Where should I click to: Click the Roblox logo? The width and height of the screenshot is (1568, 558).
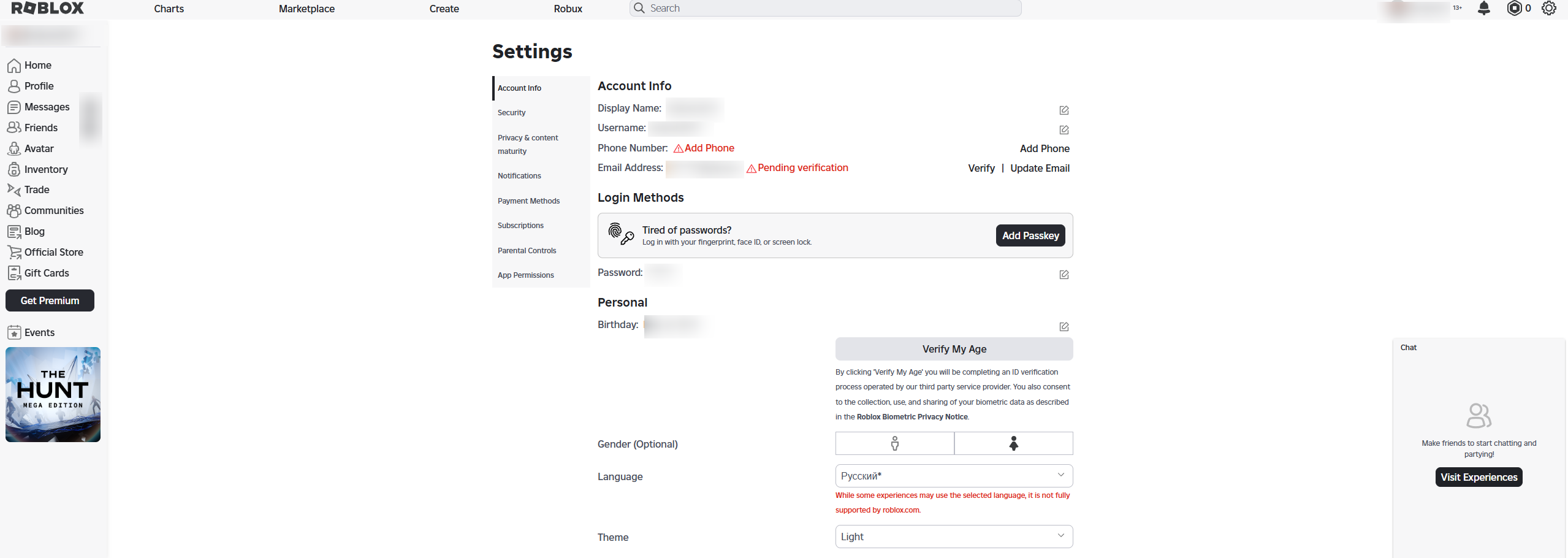[x=47, y=8]
